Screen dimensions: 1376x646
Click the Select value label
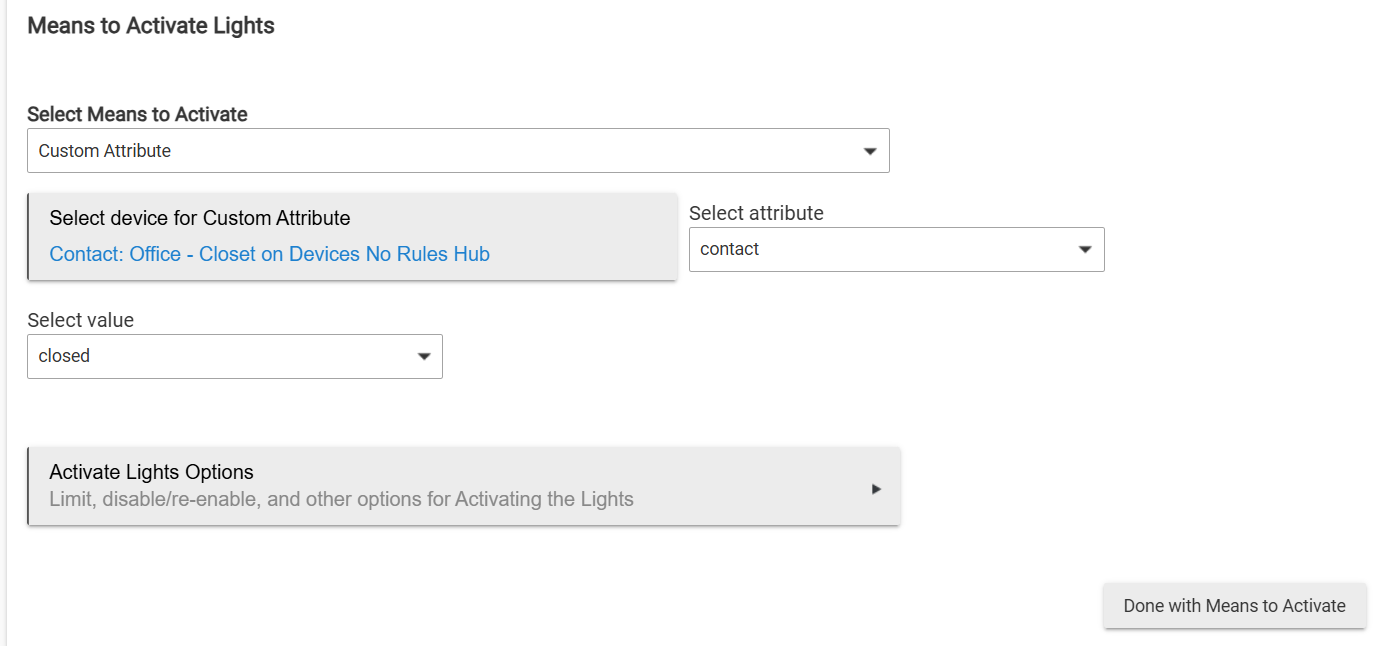80,320
